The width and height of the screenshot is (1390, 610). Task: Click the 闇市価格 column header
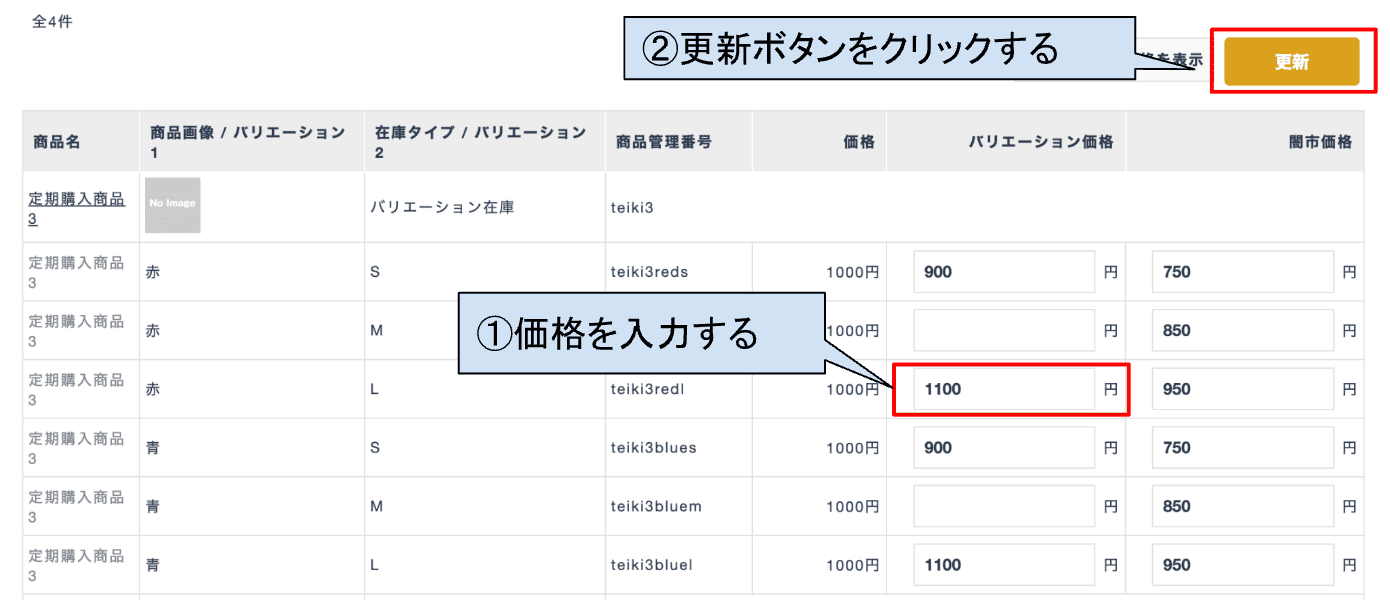click(1319, 142)
